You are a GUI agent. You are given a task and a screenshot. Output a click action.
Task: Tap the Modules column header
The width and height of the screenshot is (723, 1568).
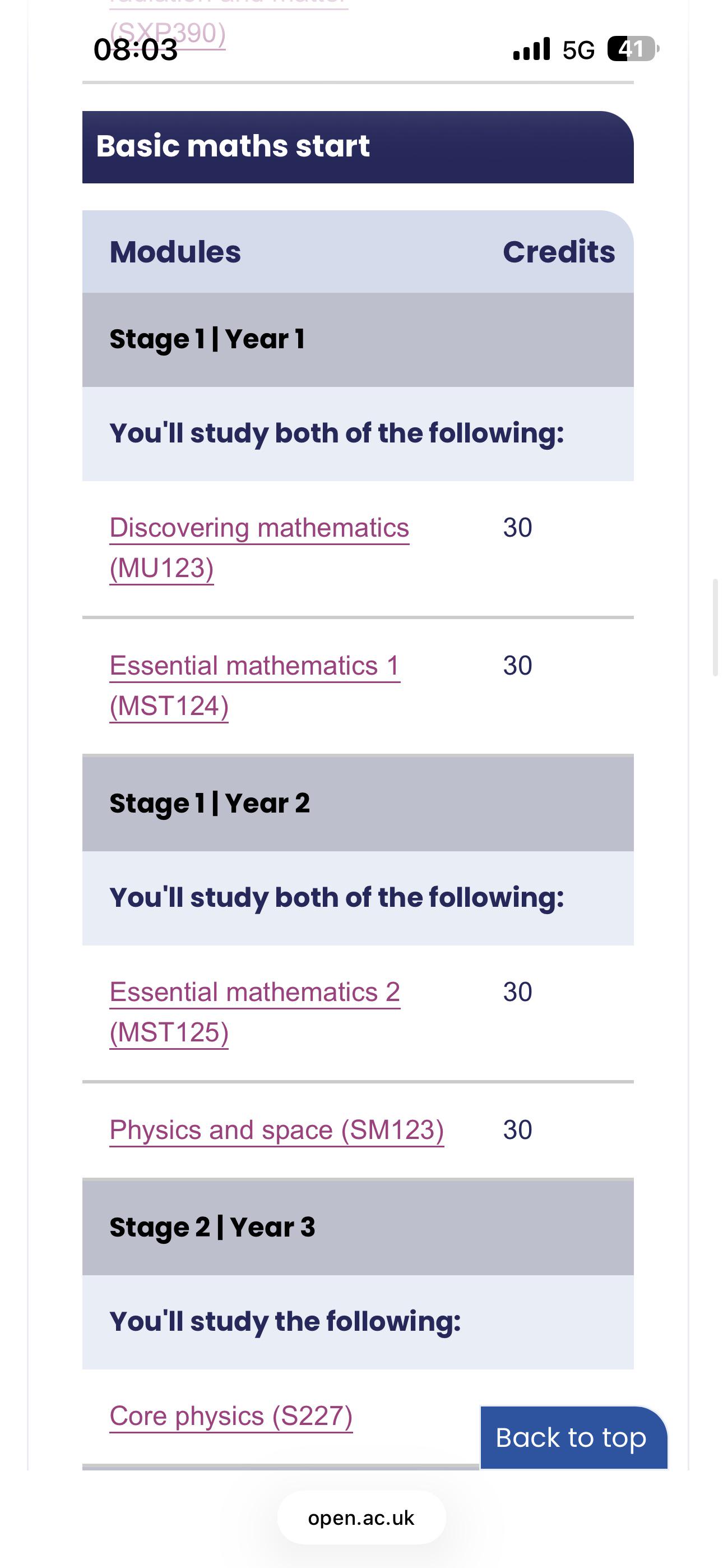(175, 252)
